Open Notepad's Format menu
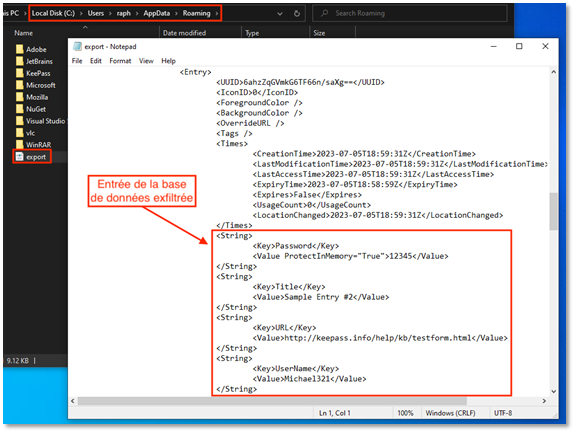The height and width of the screenshot is (434, 575). pos(120,61)
